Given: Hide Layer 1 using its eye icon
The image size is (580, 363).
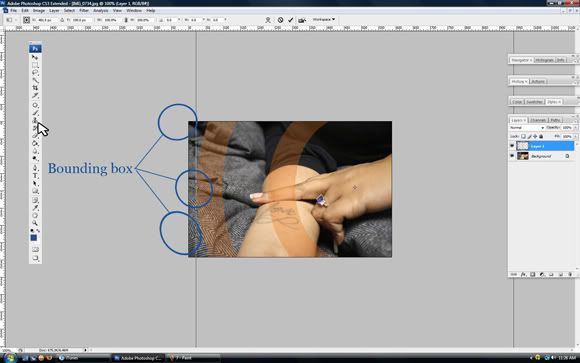Looking at the screenshot, I should [512, 146].
